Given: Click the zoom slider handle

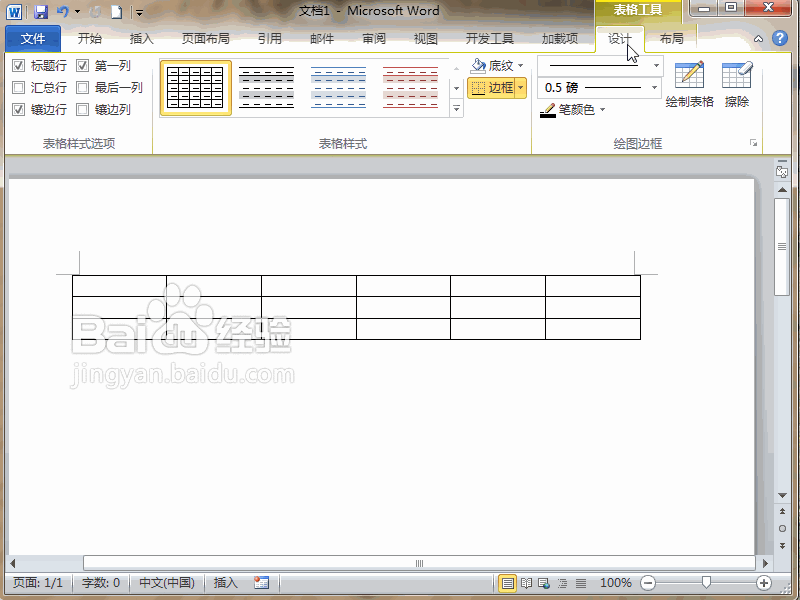Looking at the screenshot, I should pyautogui.click(x=706, y=582).
